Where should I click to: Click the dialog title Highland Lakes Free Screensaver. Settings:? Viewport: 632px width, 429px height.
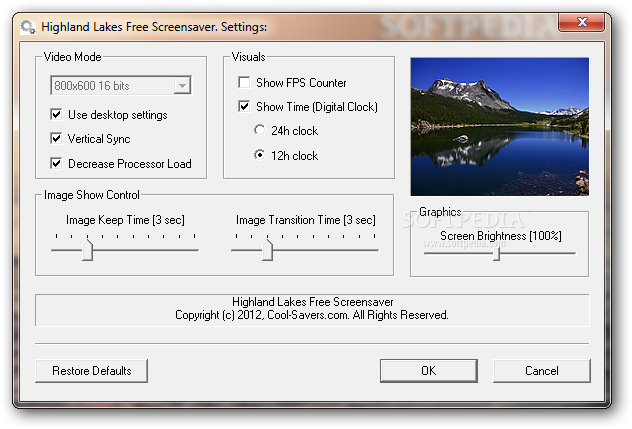[154, 27]
